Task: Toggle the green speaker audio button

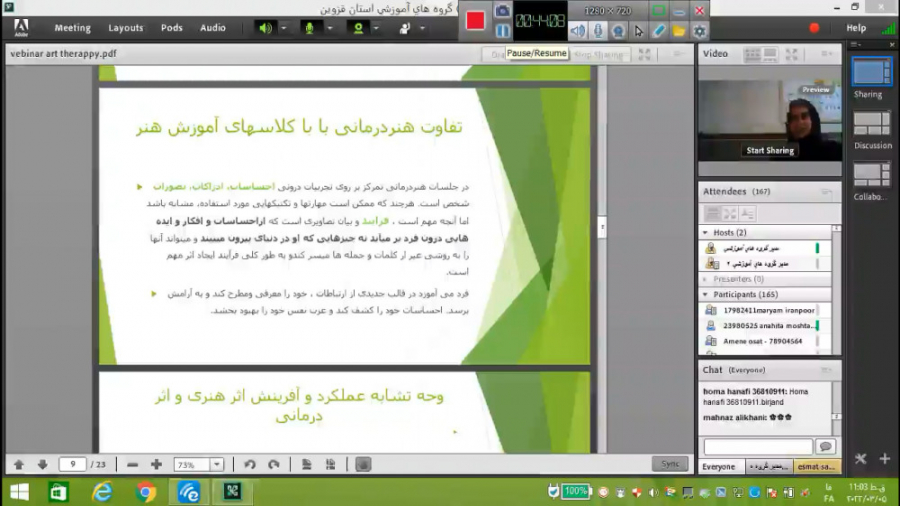Action: coord(265,28)
